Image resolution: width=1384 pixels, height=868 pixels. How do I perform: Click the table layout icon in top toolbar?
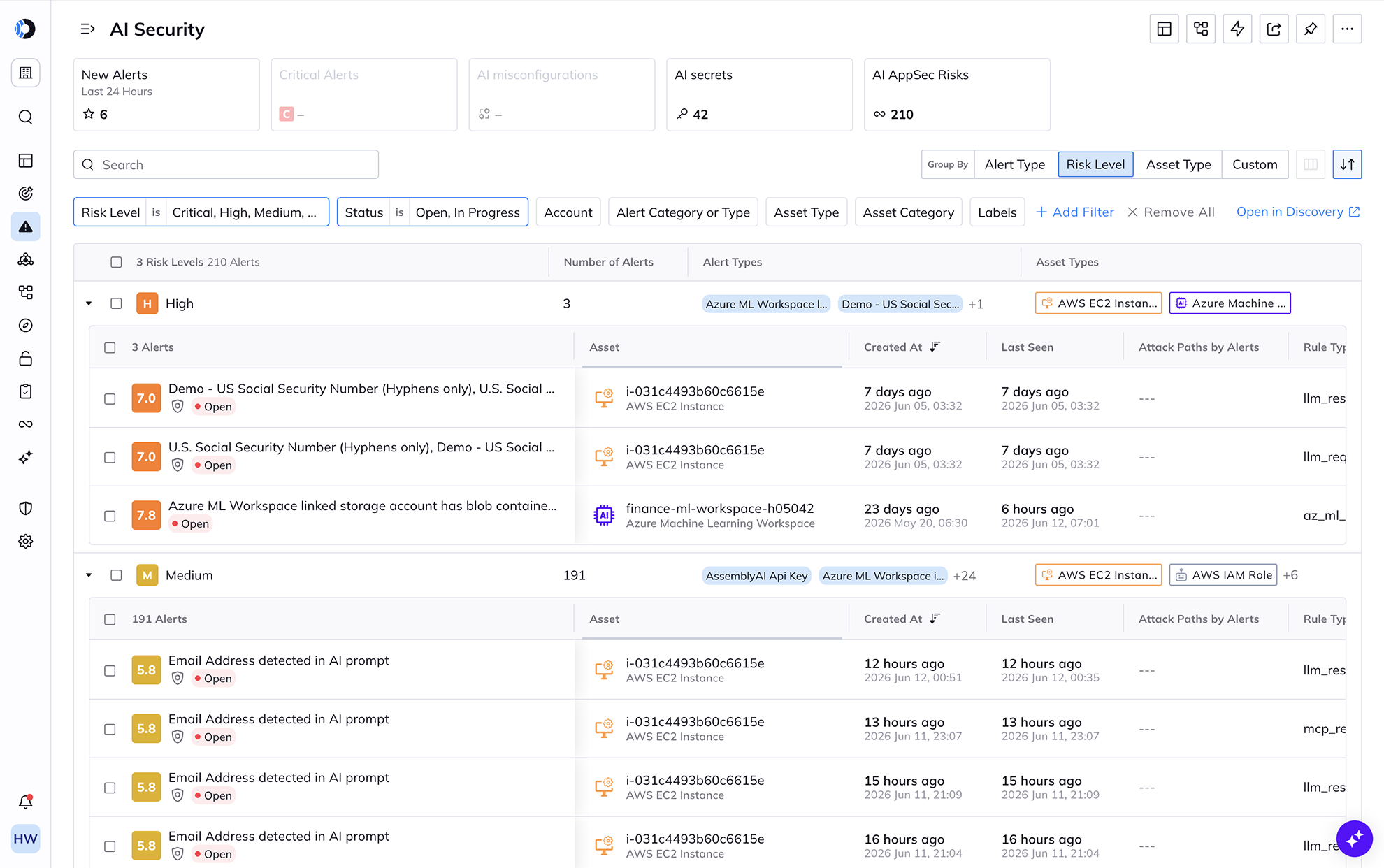pos(1165,29)
